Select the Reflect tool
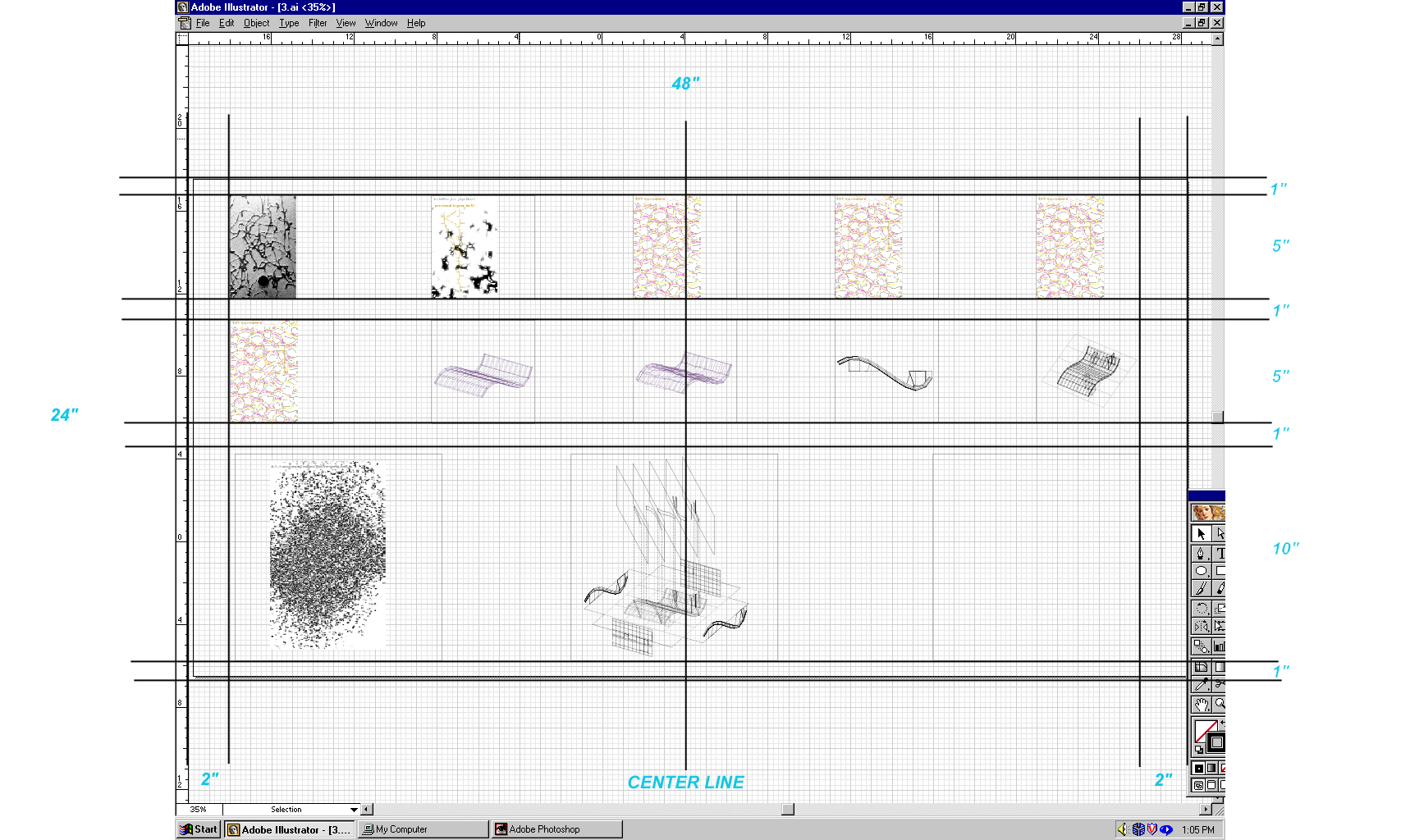This screenshot has width=1401, height=840. click(x=1201, y=627)
